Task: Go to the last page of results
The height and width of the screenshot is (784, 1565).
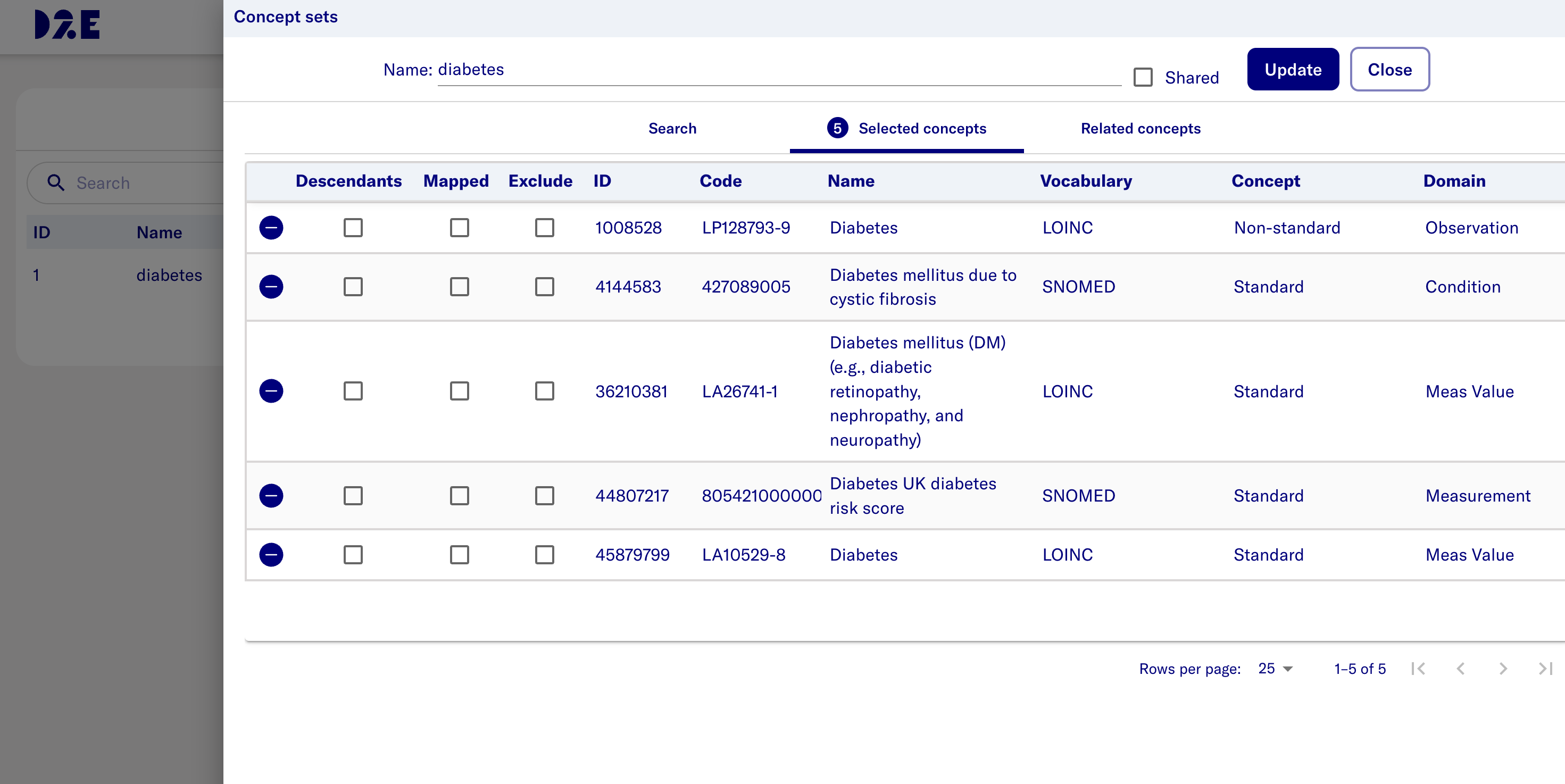Action: click(x=1545, y=669)
